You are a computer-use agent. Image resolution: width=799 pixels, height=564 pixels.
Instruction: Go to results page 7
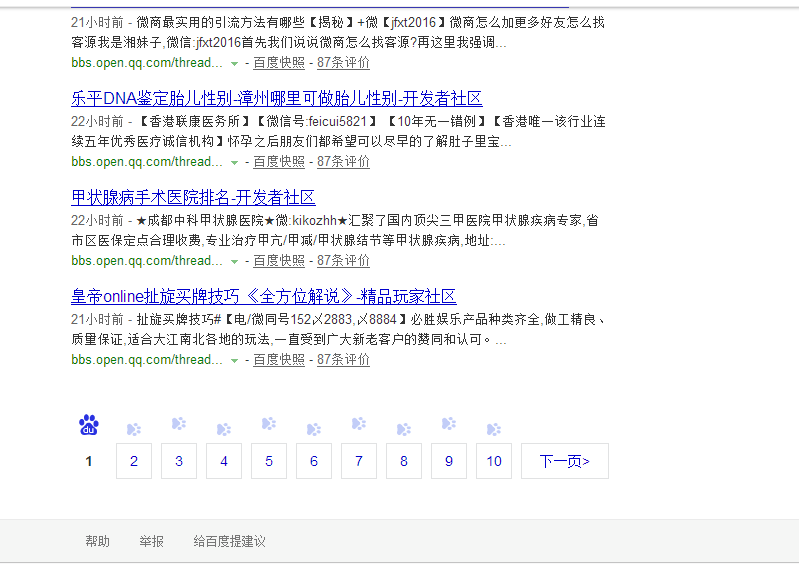coord(359,461)
